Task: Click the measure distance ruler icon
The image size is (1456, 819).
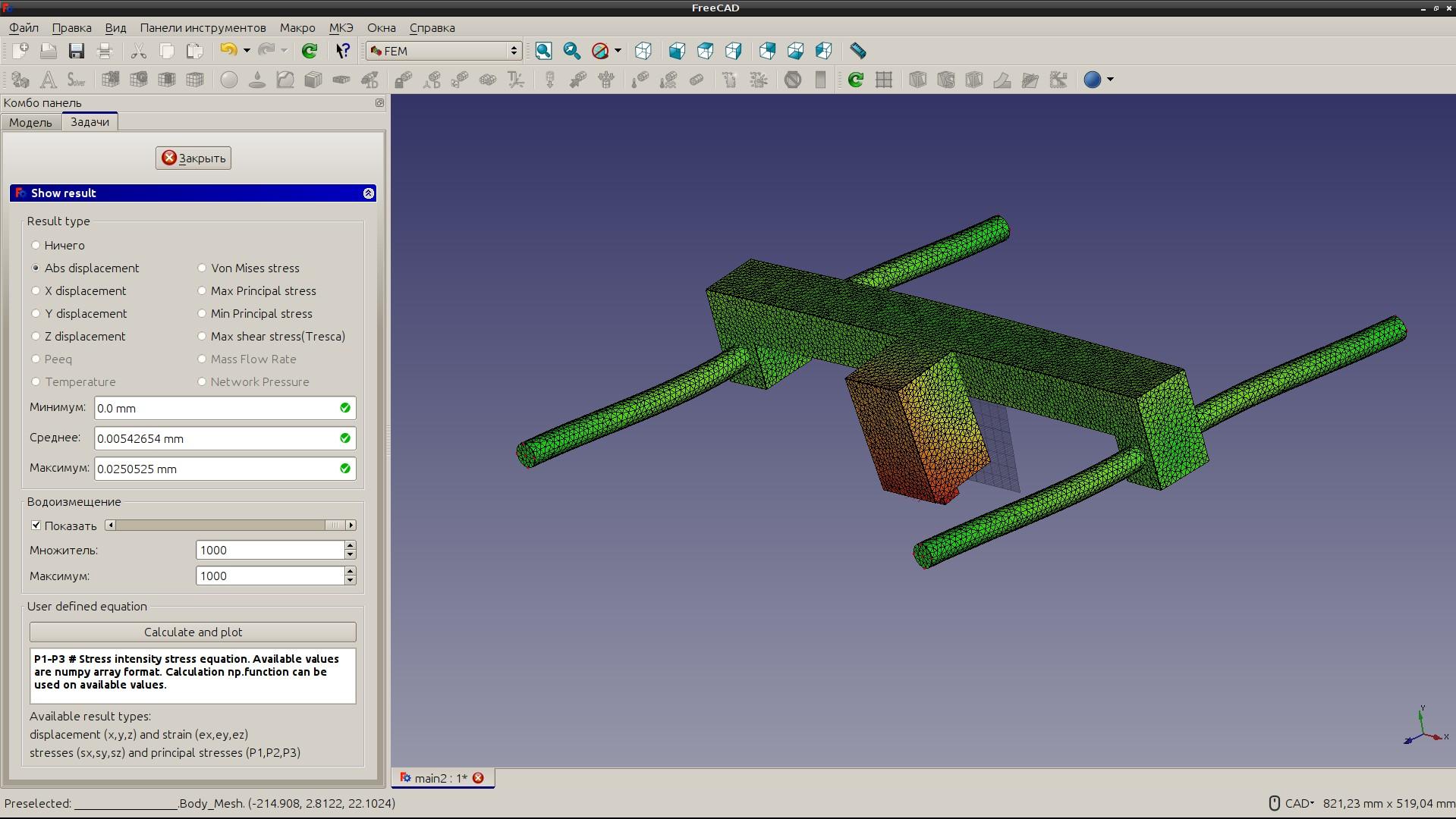Action: [x=858, y=51]
